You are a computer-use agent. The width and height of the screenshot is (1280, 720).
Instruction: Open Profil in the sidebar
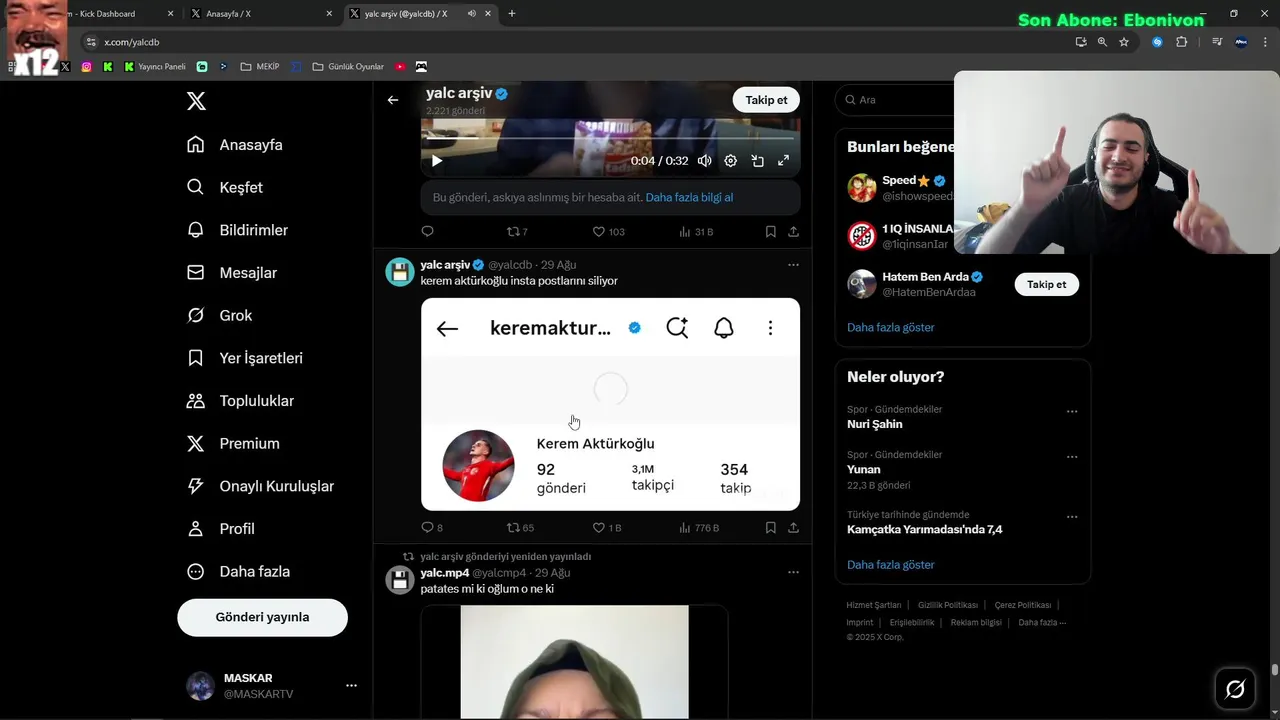(x=221, y=529)
